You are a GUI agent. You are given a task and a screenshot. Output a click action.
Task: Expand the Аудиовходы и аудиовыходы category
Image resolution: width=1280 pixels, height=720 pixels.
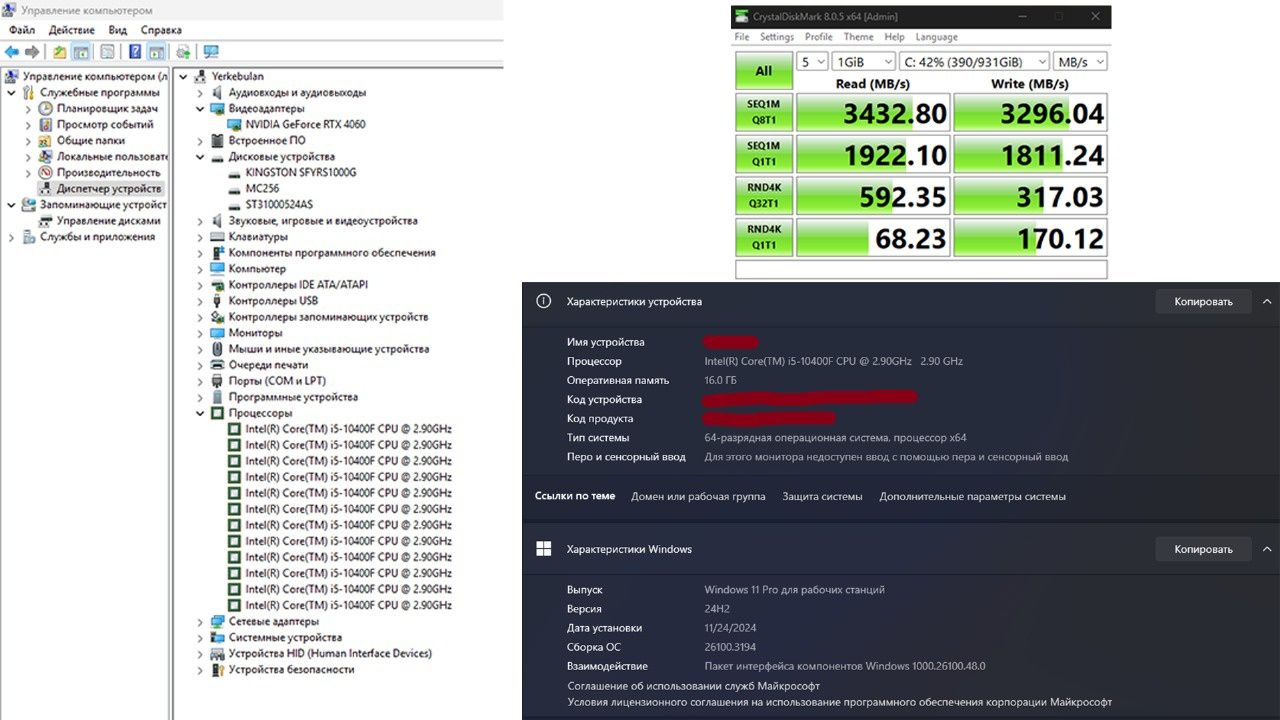tap(200, 92)
